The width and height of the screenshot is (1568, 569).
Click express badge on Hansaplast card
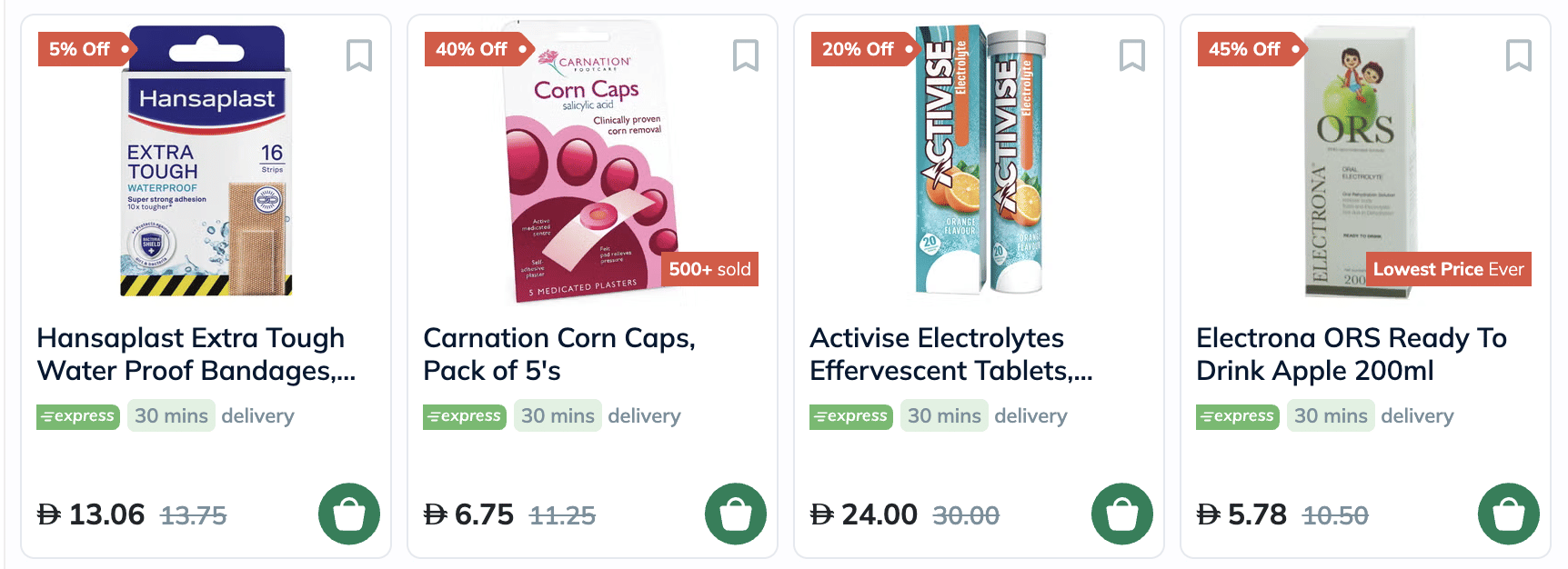click(78, 416)
